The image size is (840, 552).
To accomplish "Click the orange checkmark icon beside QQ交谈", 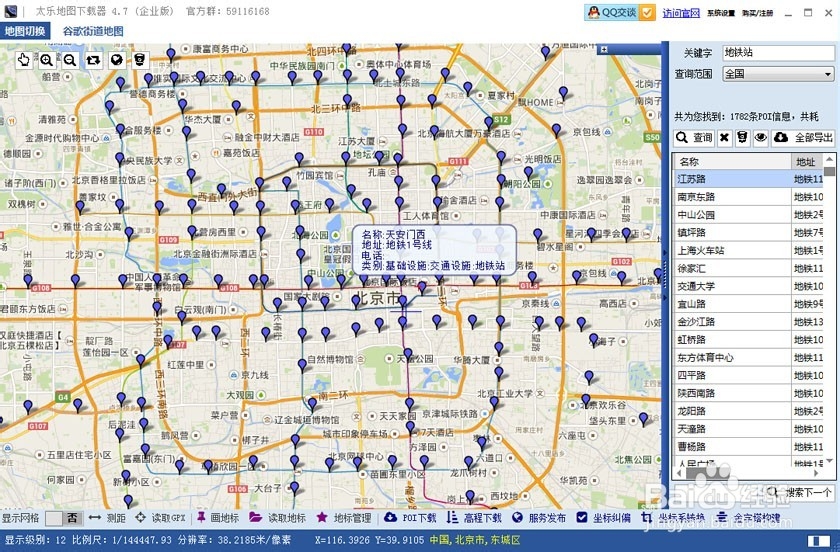I will 648,12.
